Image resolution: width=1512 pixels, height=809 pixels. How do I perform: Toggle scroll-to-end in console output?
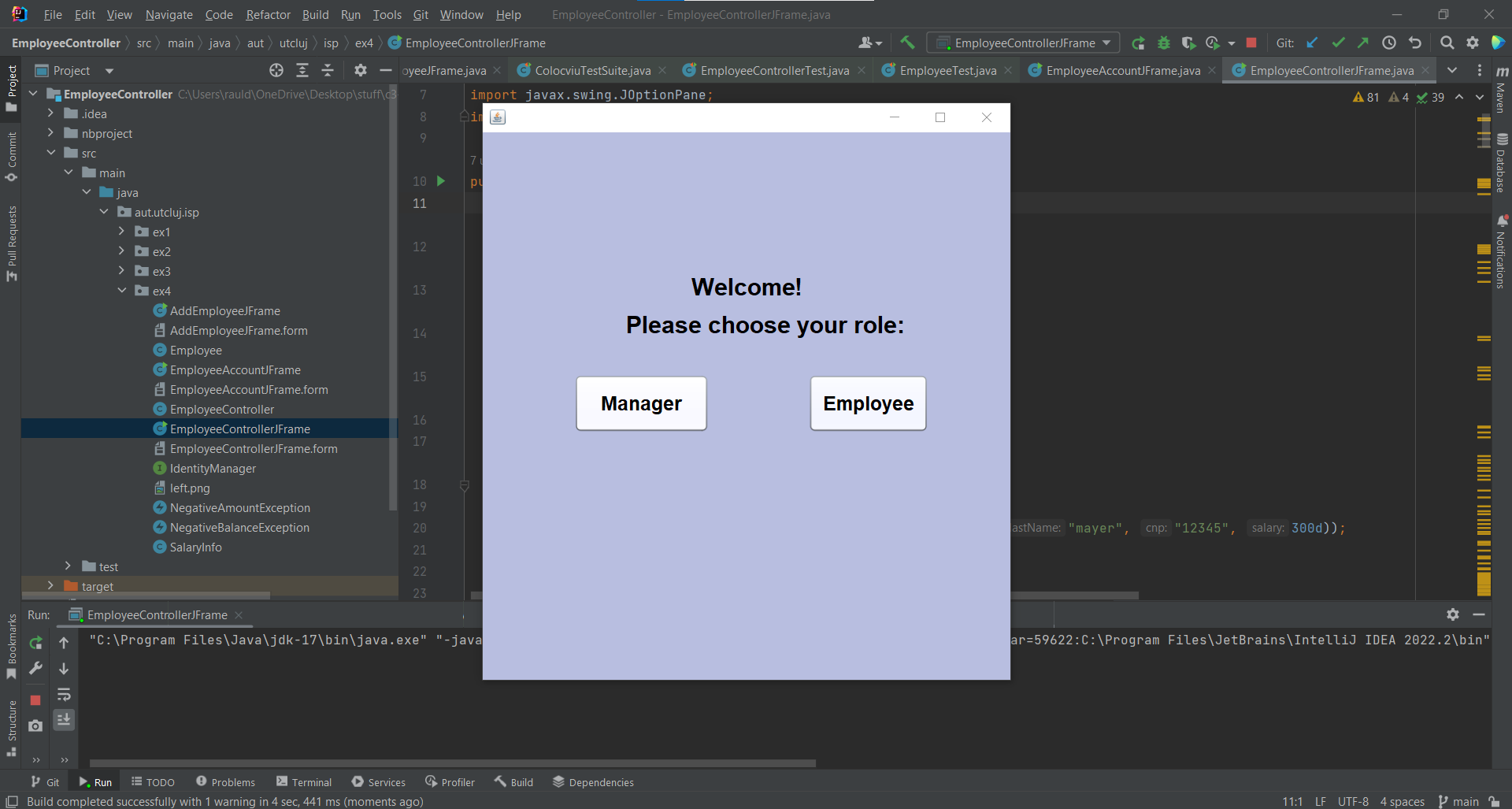[x=64, y=719]
